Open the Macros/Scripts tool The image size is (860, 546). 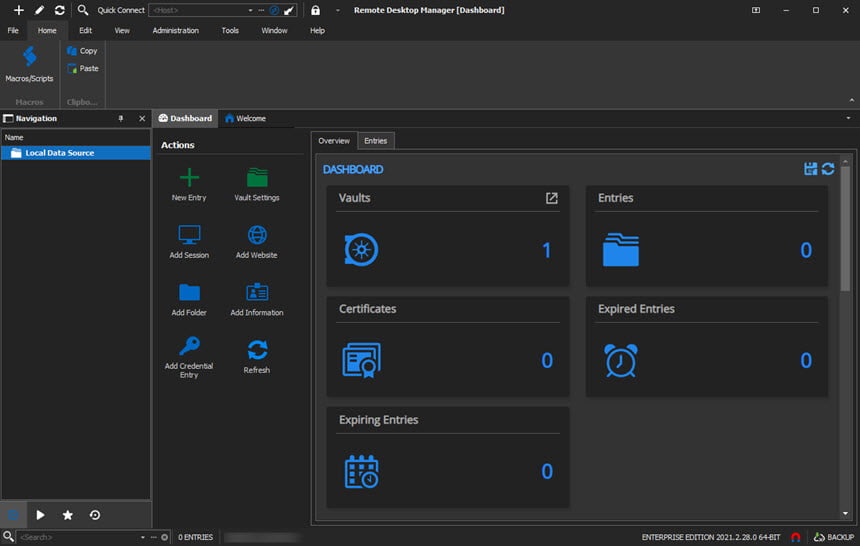coord(30,64)
